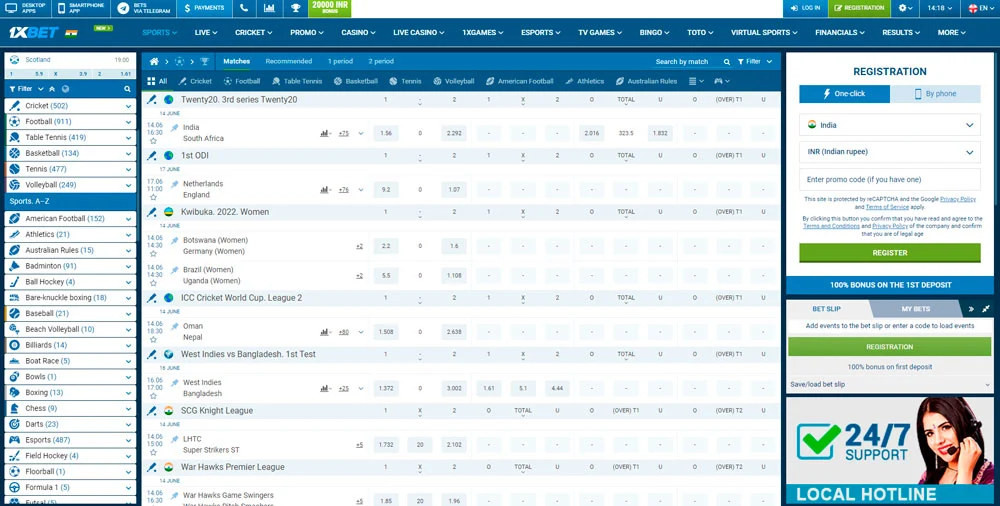
Task: Click the pin icon beside India
Action: pyautogui.click(x=175, y=128)
